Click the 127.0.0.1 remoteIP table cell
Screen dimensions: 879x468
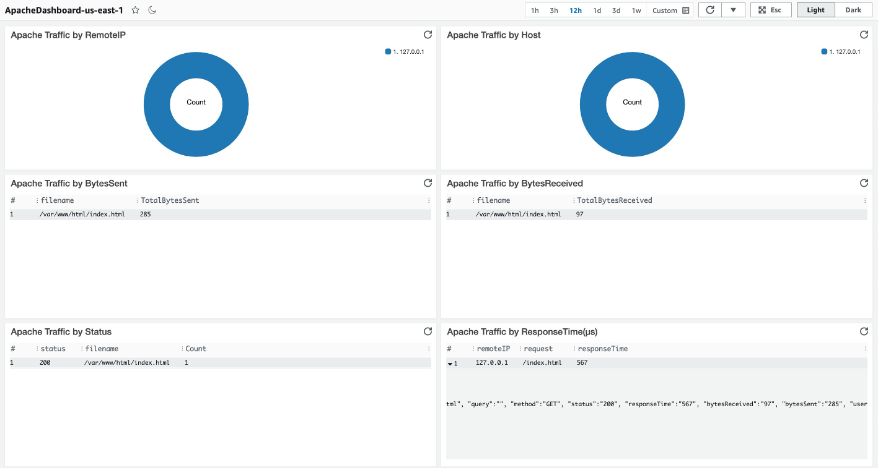pos(492,363)
